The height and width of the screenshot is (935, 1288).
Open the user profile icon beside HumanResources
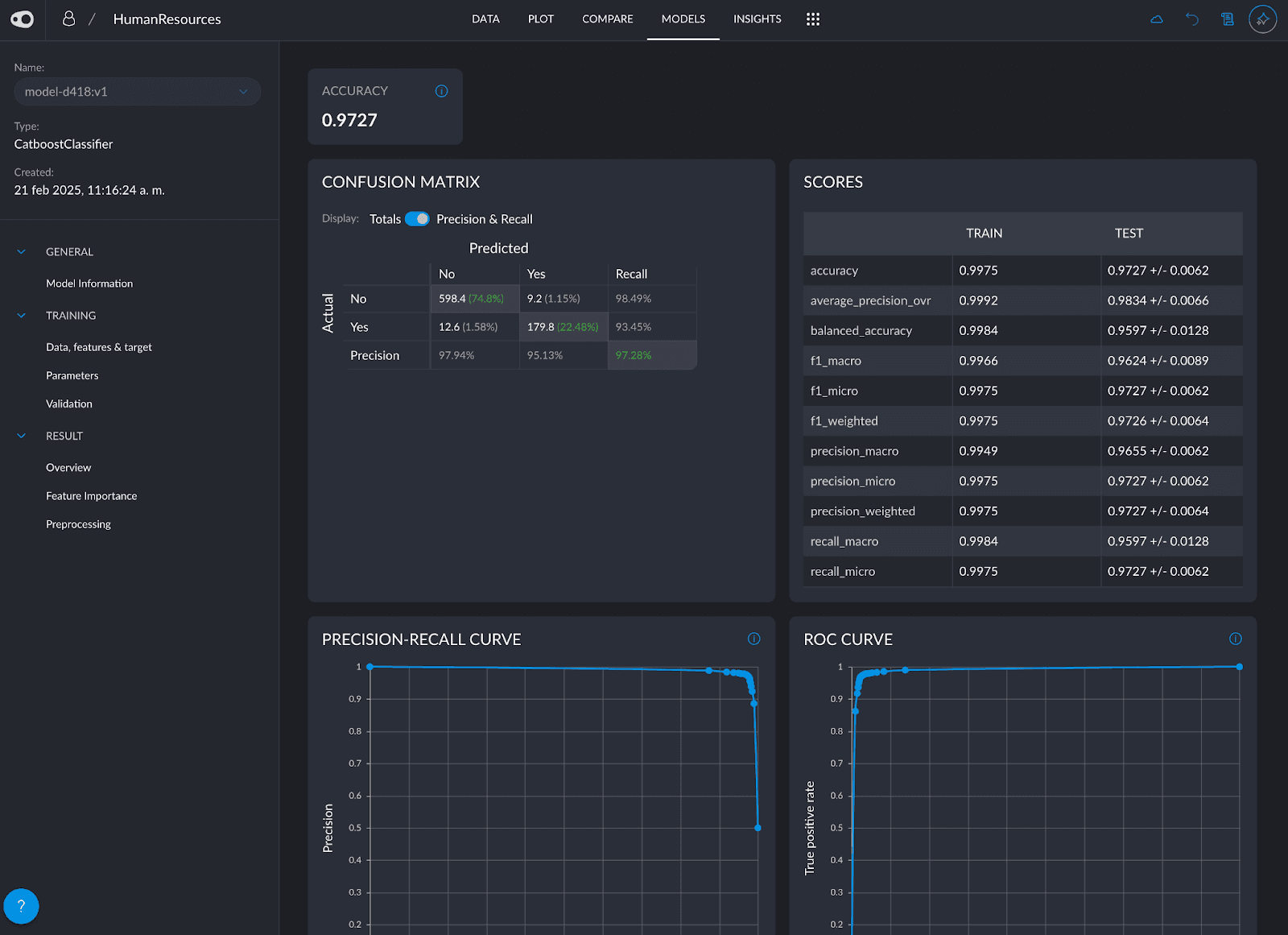69,19
